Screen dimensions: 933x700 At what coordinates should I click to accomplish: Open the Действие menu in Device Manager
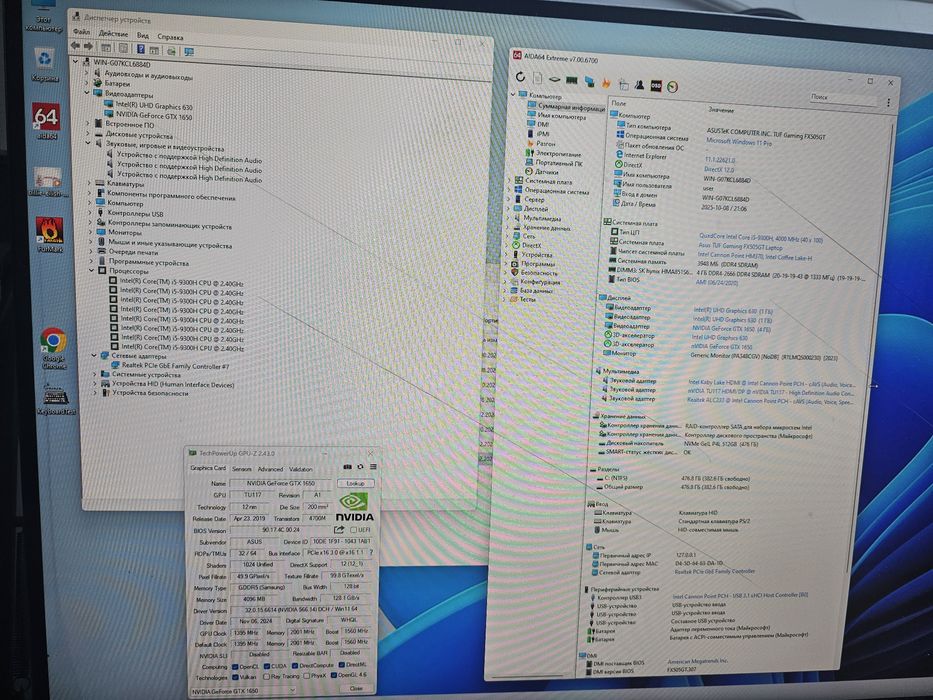coord(113,34)
